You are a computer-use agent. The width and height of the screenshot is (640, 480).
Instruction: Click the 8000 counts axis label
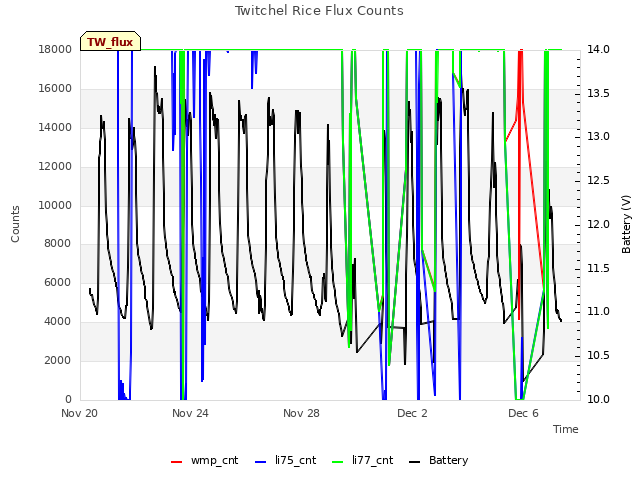point(58,244)
